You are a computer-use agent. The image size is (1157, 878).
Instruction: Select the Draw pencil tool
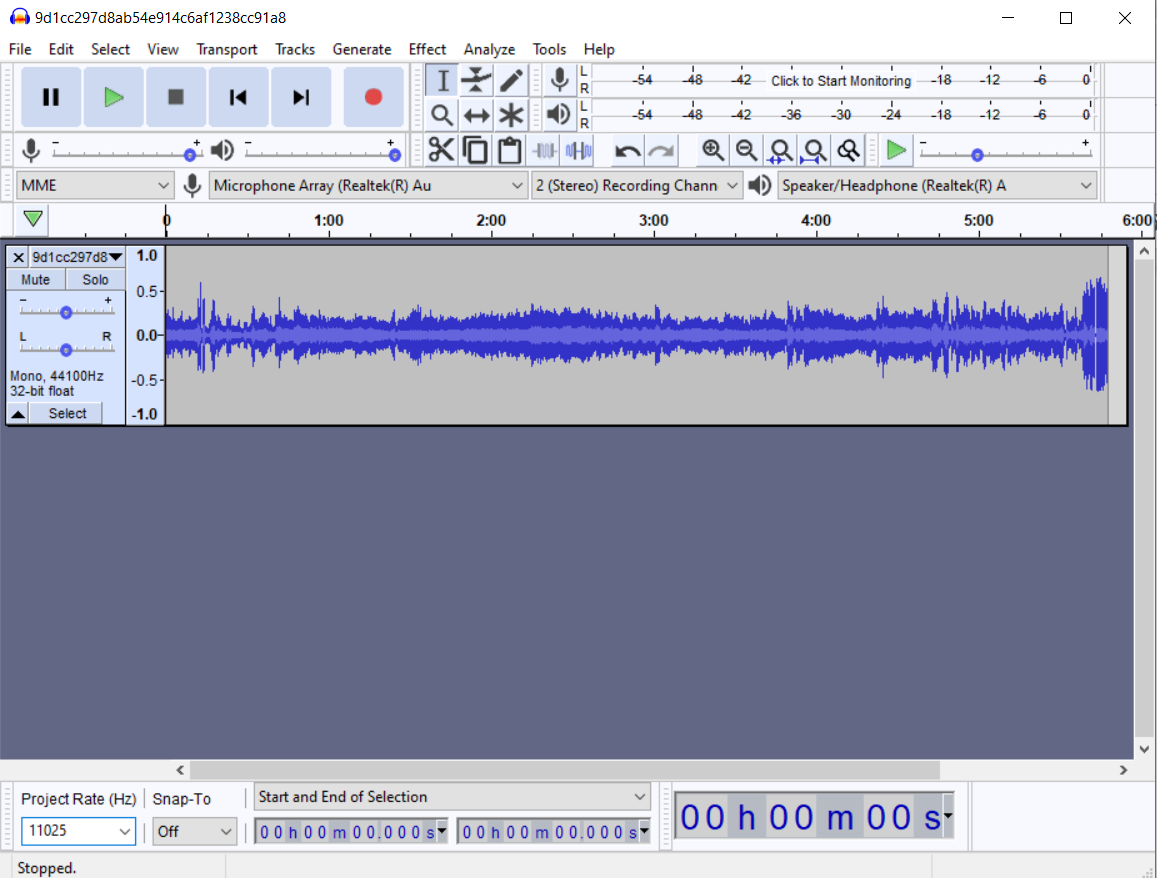[511, 80]
